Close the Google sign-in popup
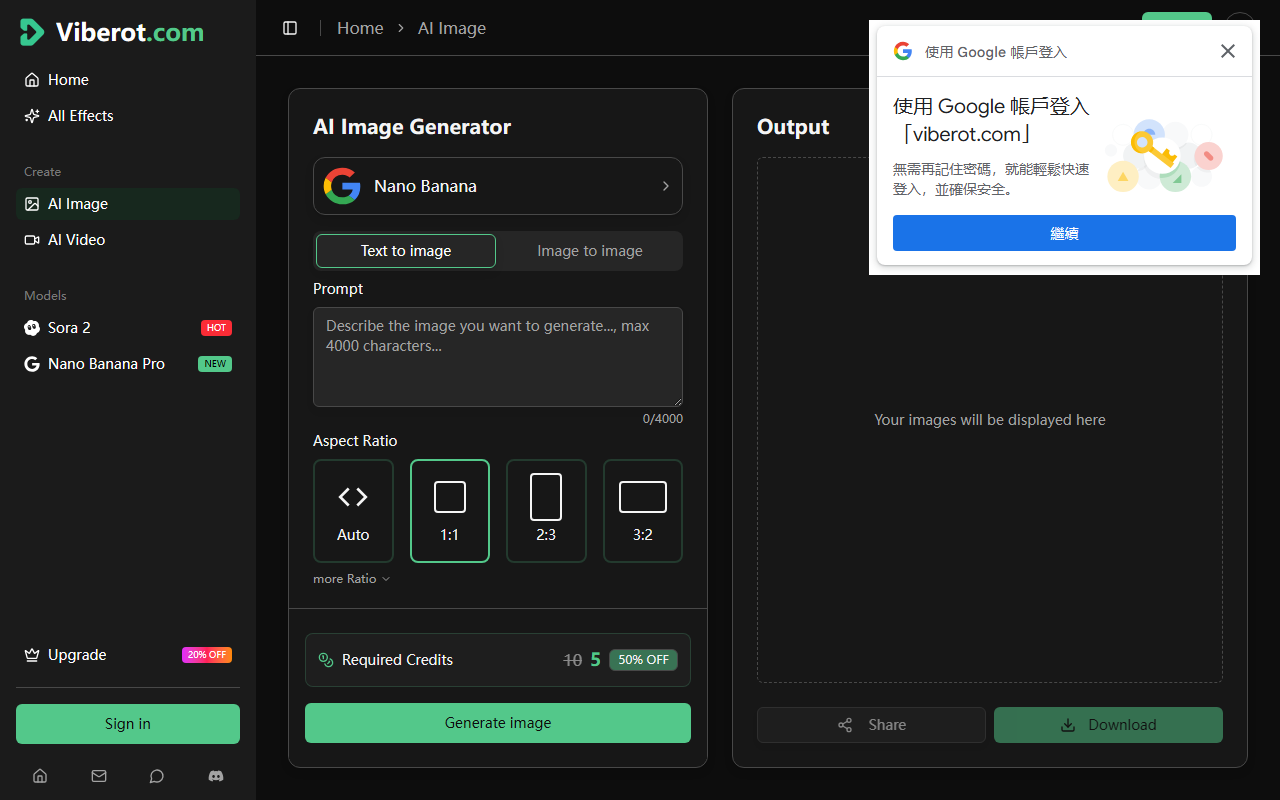Viewport: 1280px width, 800px height. [1228, 51]
